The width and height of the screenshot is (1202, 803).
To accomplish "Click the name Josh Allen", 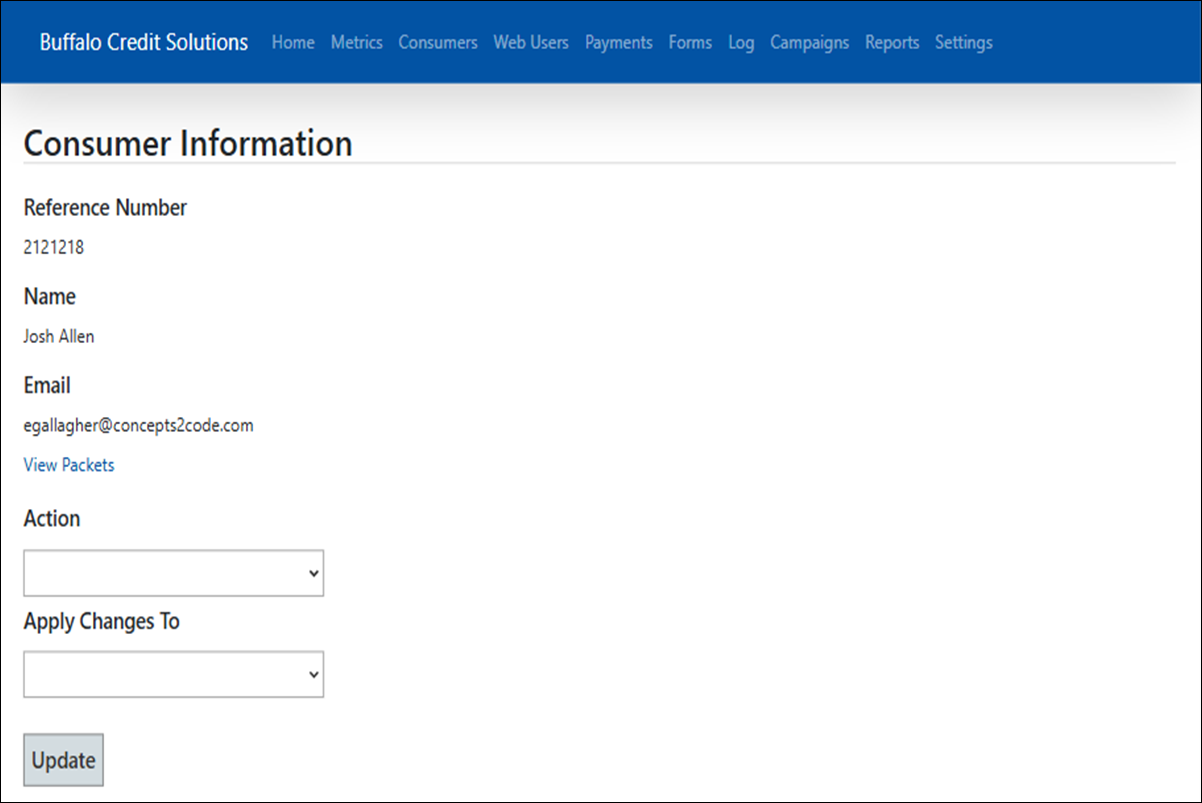I will (59, 337).
